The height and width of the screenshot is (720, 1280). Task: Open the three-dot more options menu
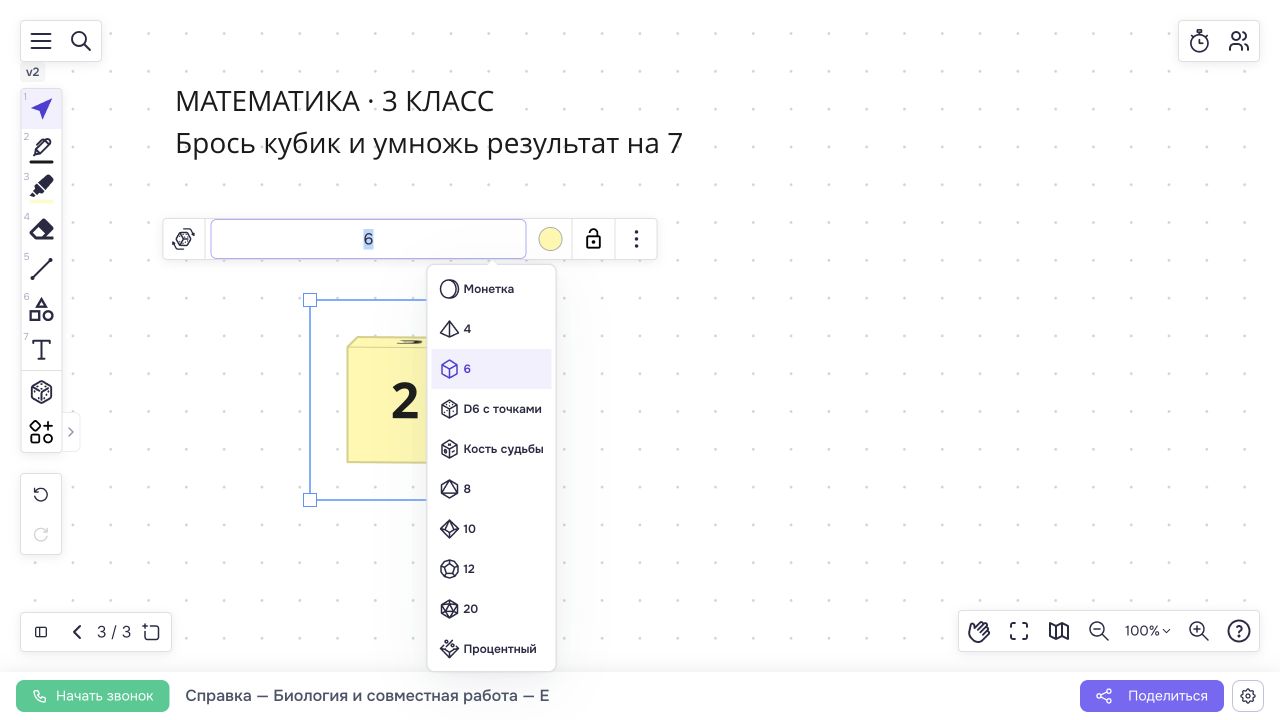pos(637,239)
